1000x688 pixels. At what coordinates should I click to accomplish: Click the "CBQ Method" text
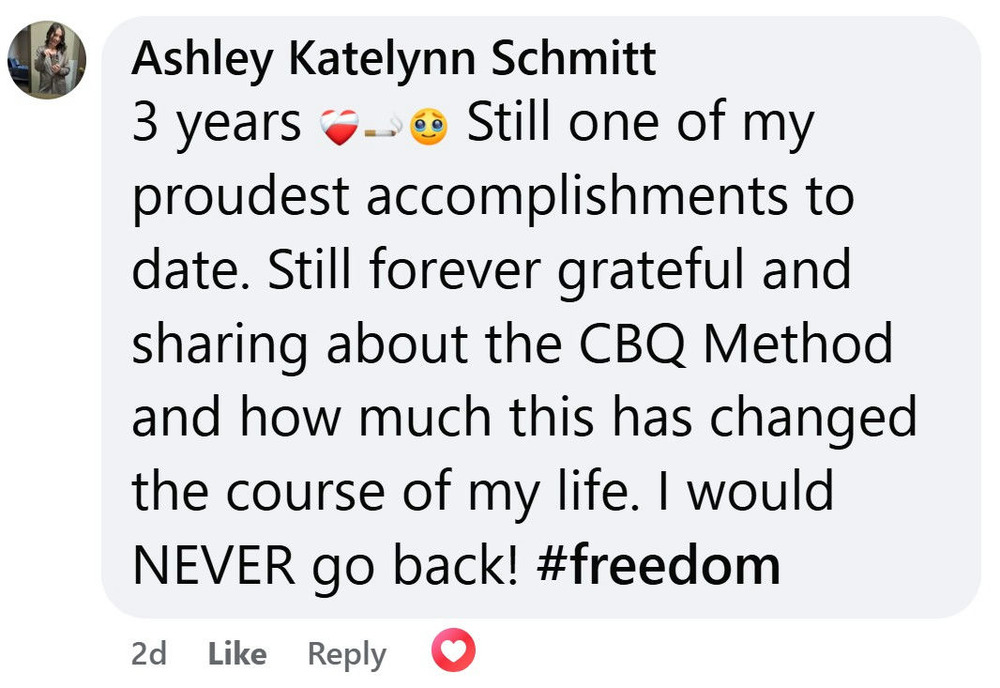tap(735, 344)
